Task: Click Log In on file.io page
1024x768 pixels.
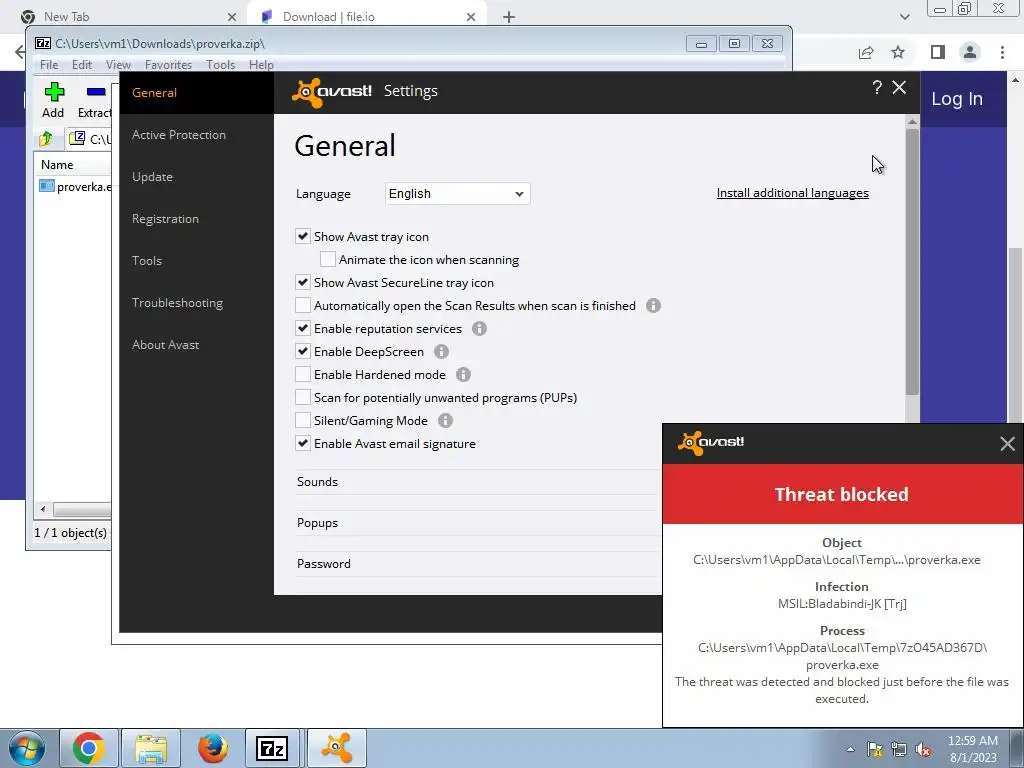Action: point(957,99)
